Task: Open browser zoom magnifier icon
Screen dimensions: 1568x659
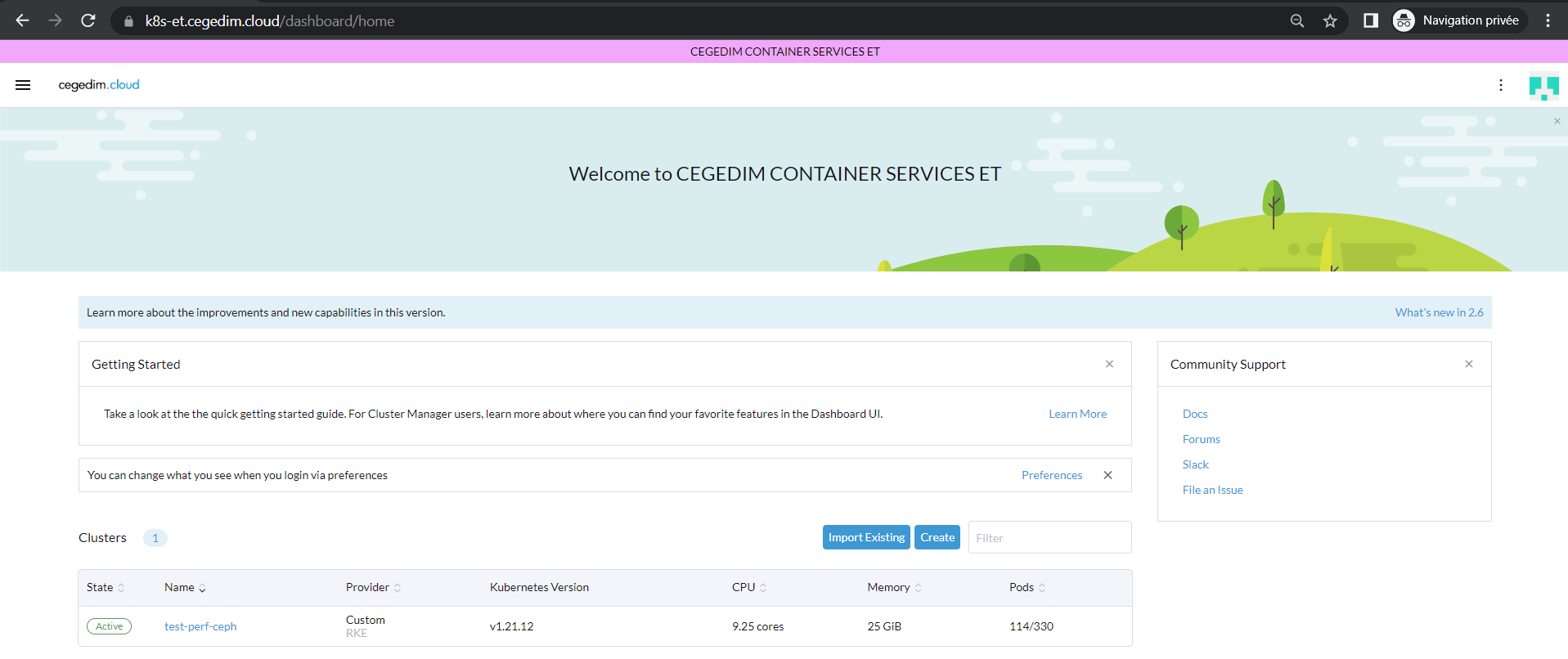Action: tap(1297, 20)
